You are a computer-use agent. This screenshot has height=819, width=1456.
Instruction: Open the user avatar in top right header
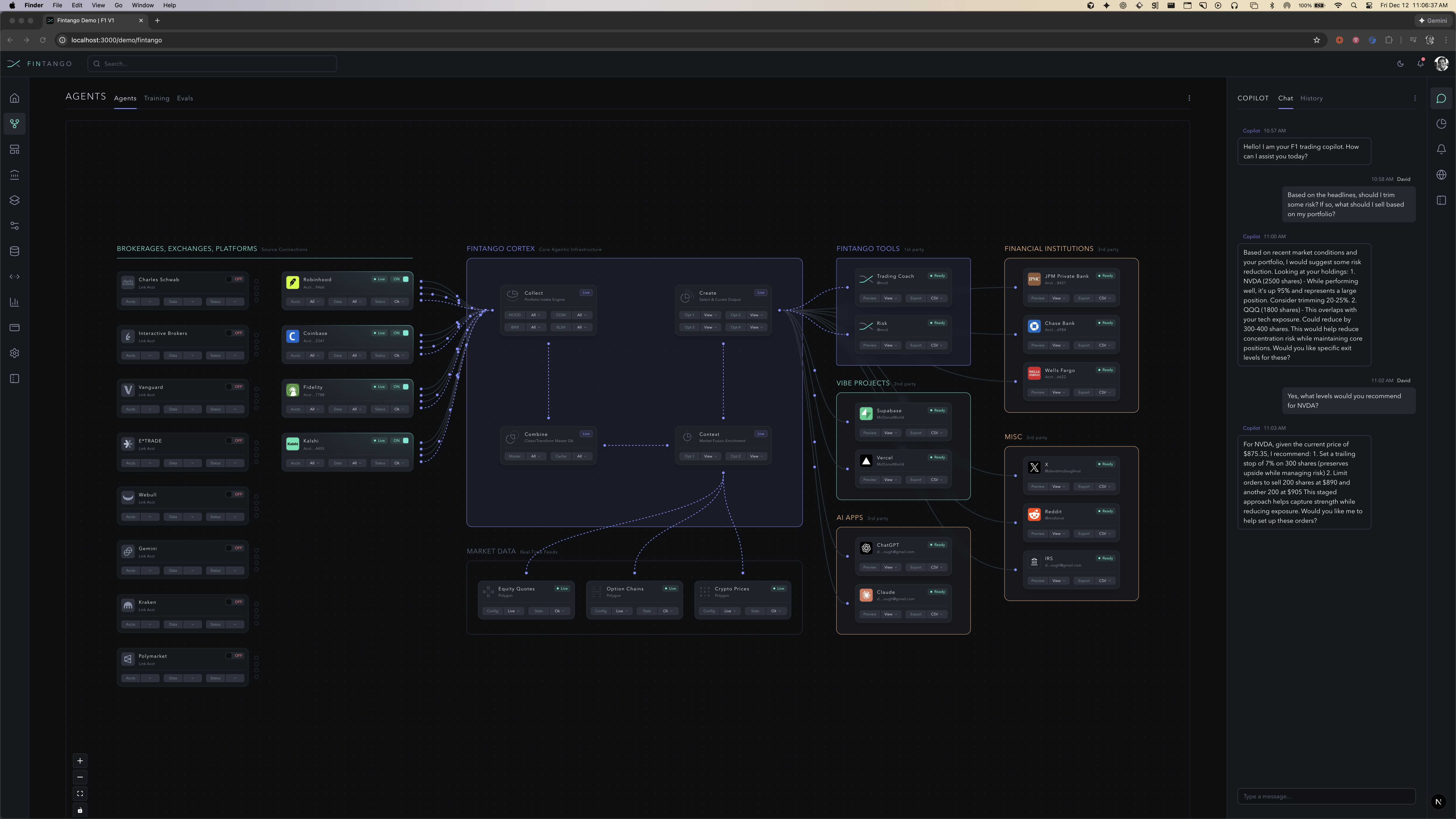tap(1441, 64)
